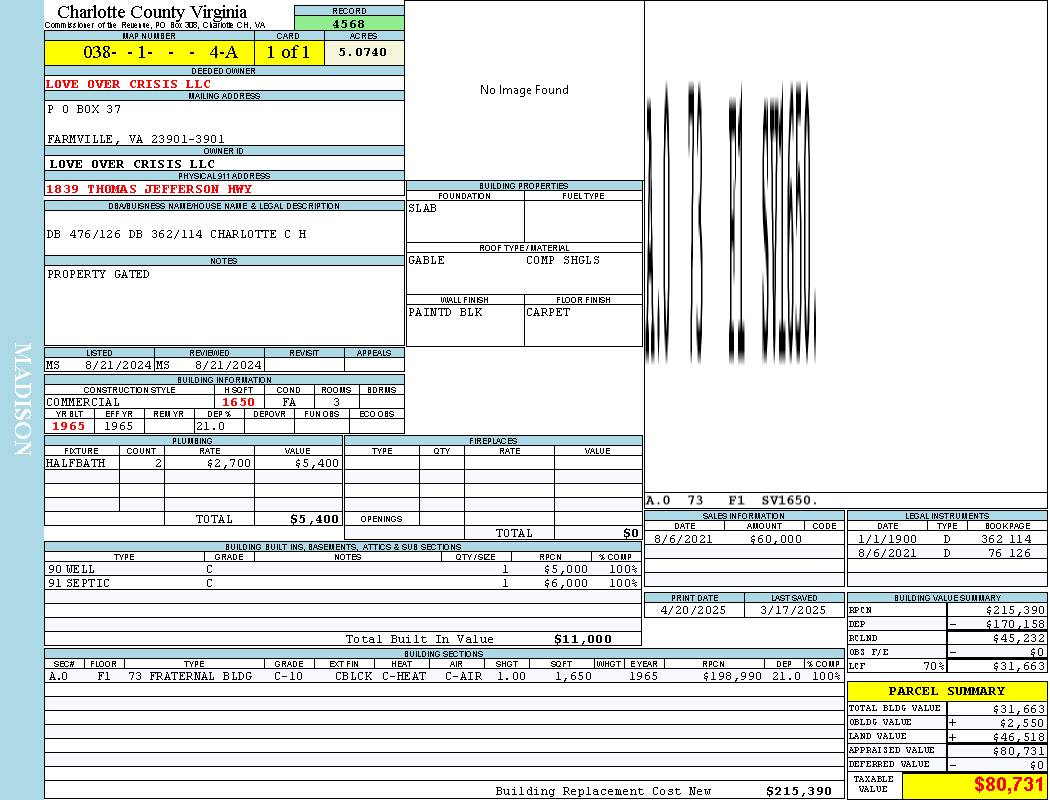Select legal instrument date 1/1/1900
The image size is (1050, 800).
887,540
